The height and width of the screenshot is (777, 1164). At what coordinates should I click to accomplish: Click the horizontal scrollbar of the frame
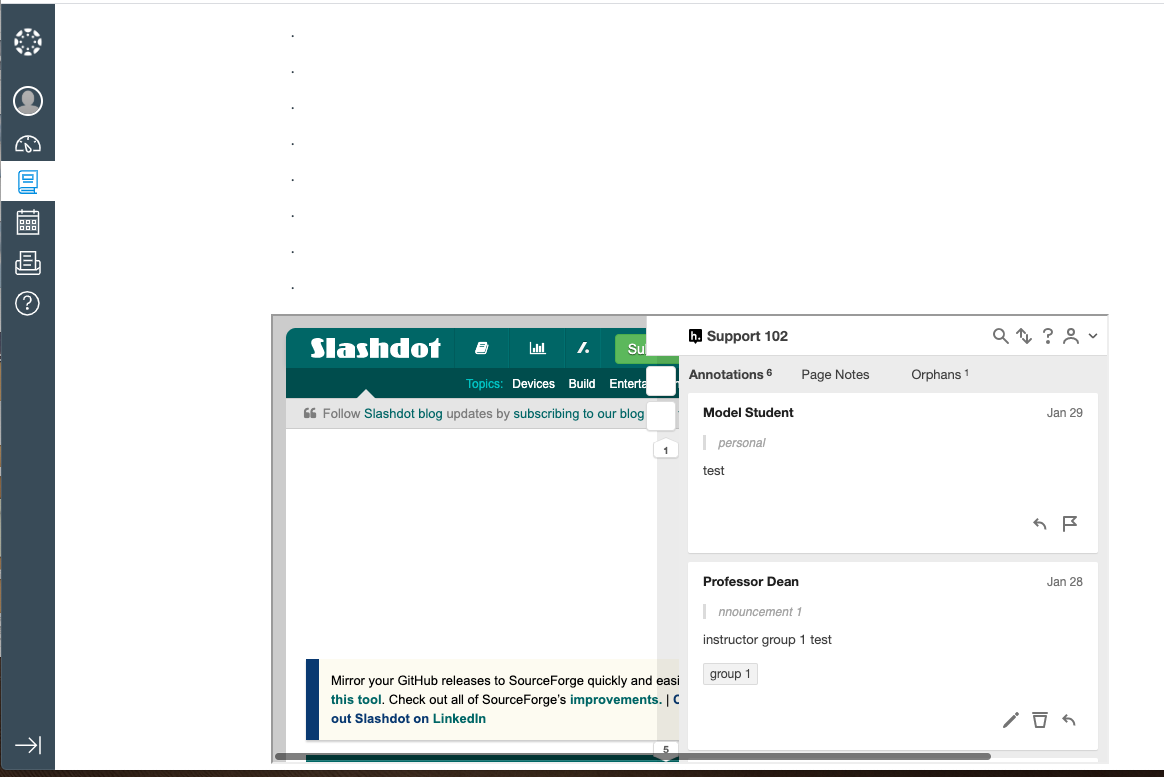(x=632, y=757)
